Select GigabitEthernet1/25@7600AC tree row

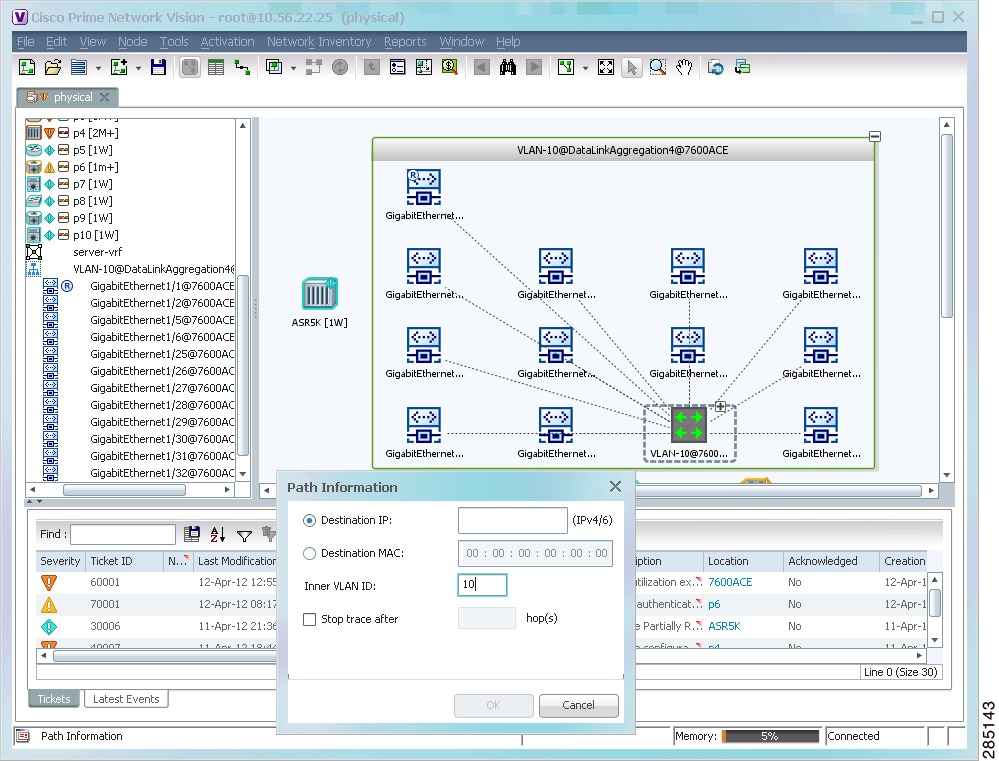(x=162, y=354)
